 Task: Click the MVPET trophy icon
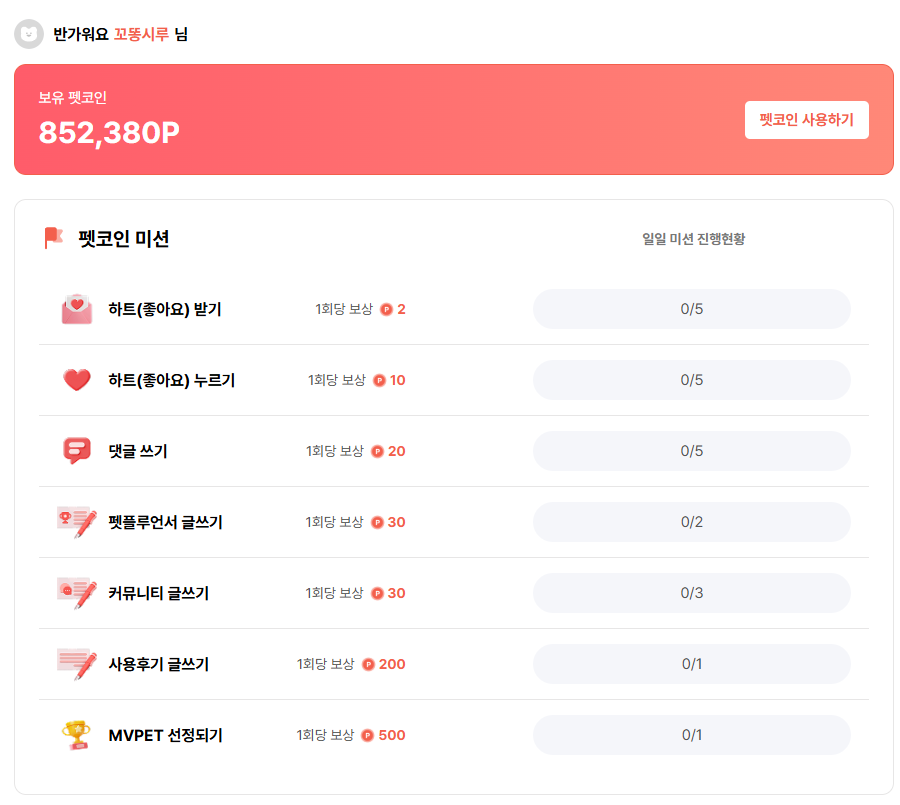[76, 735]
